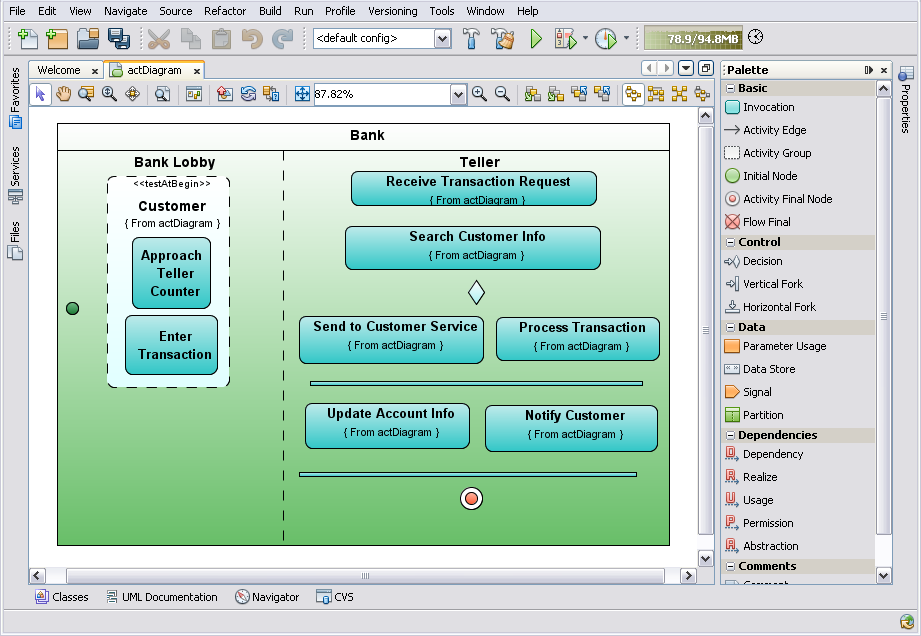
Task: Open the zoom percentage dropdown
Action: point(458,94)
